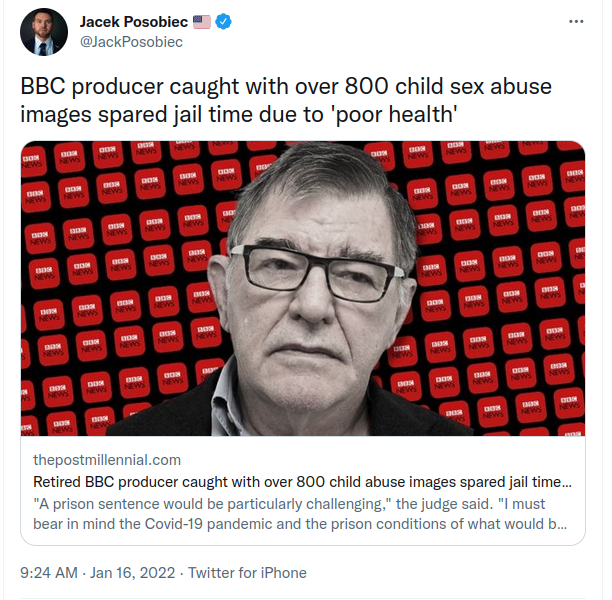The image size is (612, 600).
Task: Open Jacek Posobiec's profile avatar
Action: point(44,32)
